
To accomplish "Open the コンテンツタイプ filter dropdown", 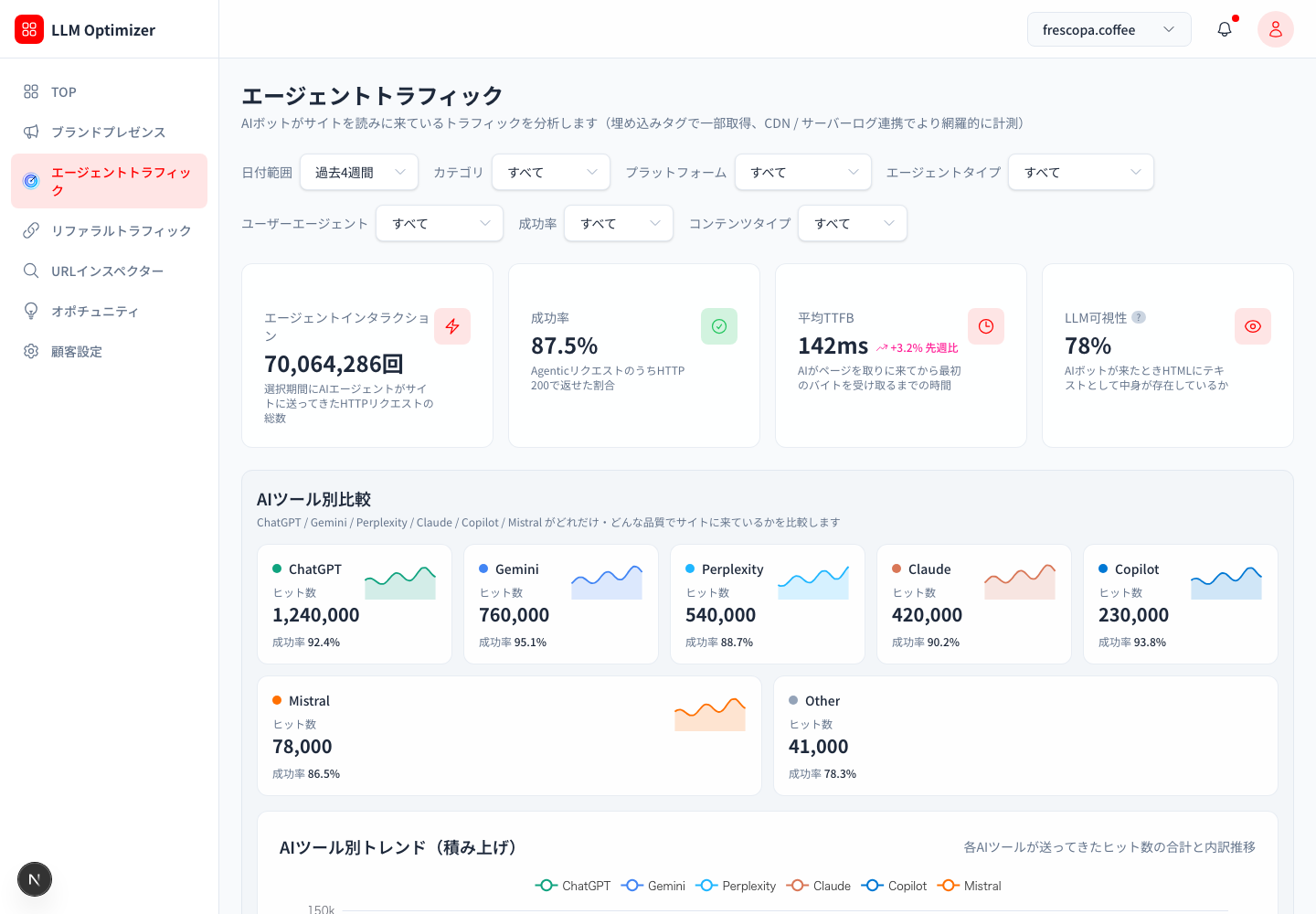I will 853,223.
